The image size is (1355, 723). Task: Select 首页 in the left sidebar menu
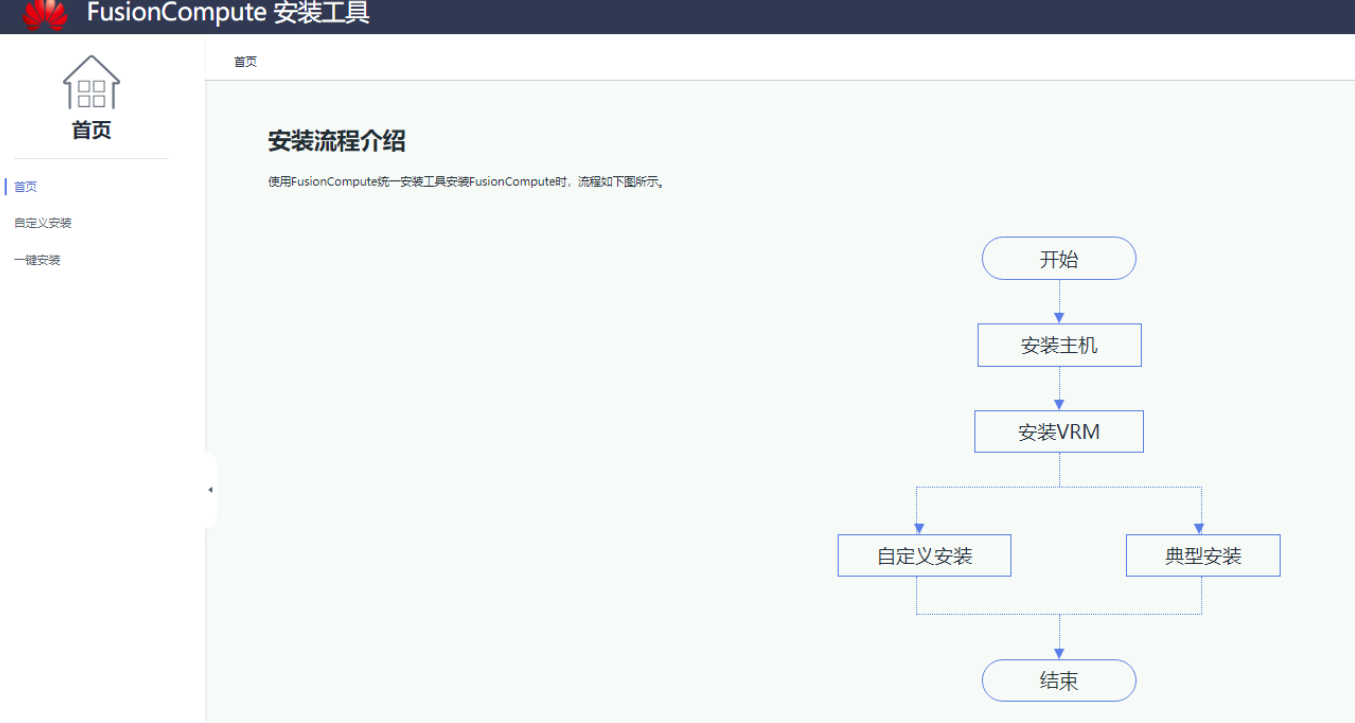click(x=26, y=187)
